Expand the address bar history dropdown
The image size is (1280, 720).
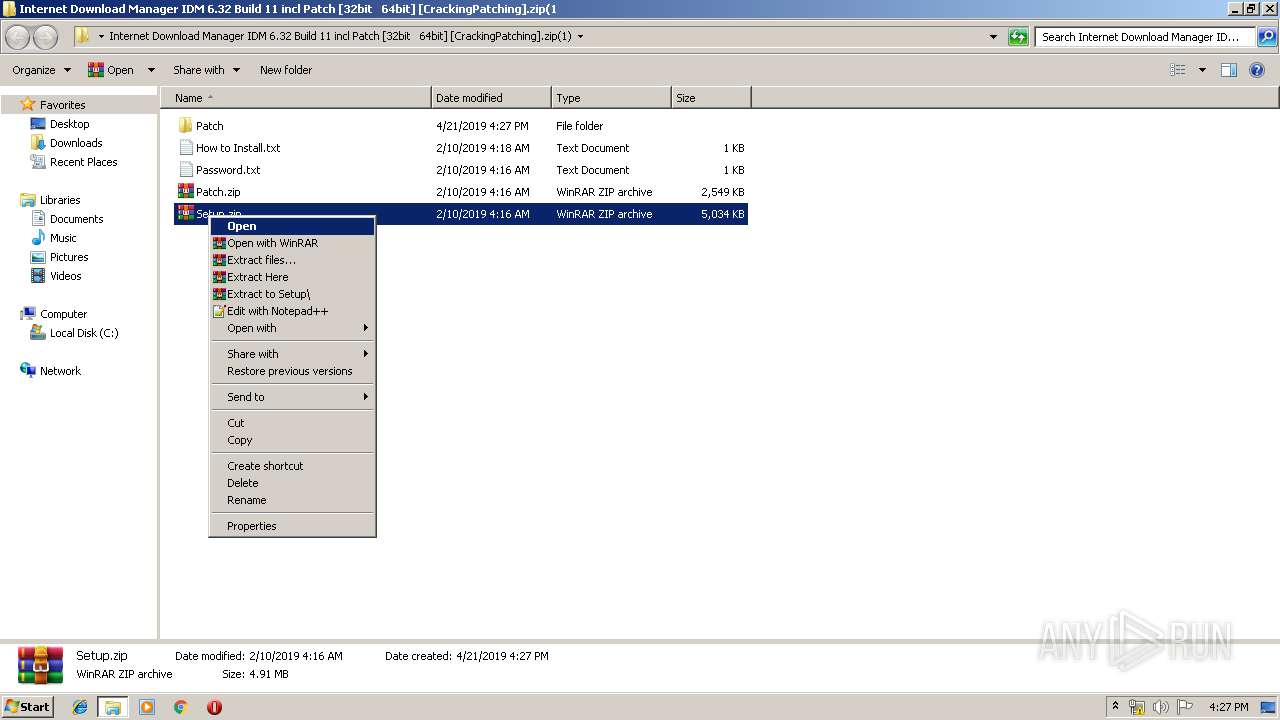tap(993, 37)
